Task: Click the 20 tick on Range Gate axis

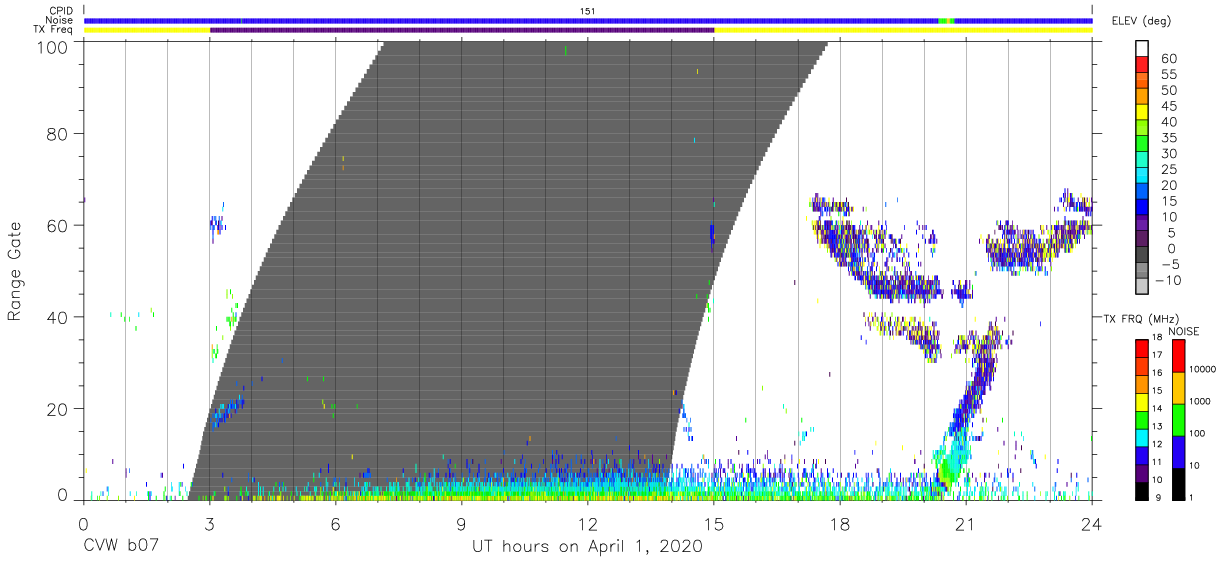Action: tap(57, 408)
